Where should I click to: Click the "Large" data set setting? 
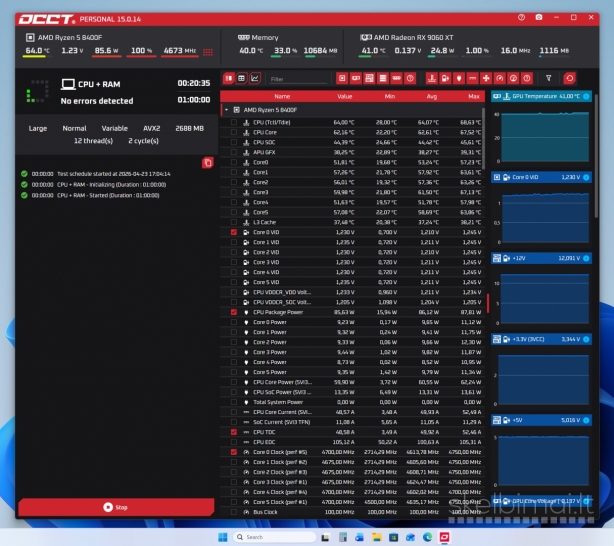(38, 128)
